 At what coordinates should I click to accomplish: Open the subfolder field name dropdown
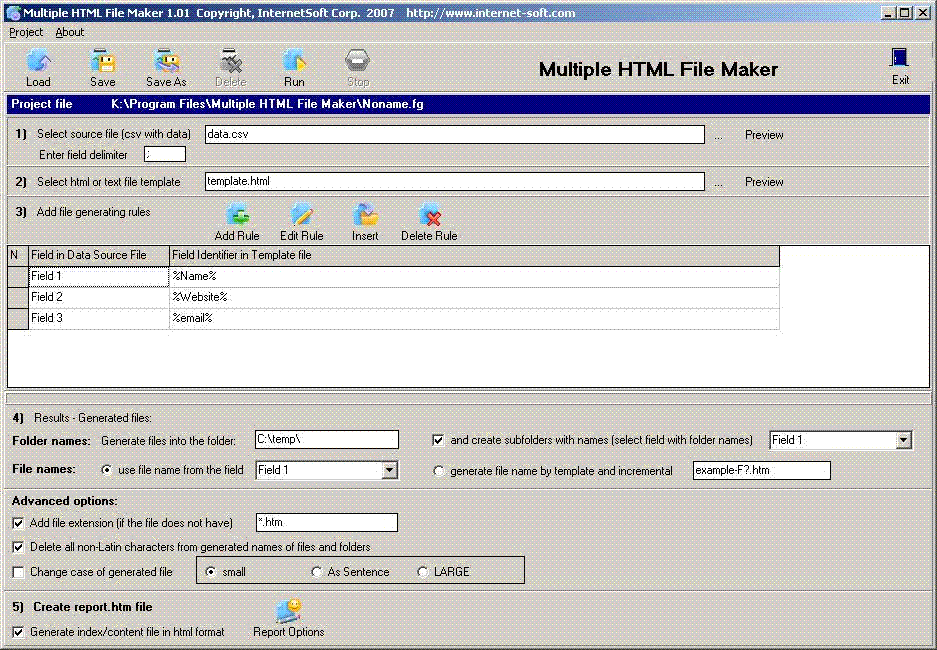tap(904, 440)
